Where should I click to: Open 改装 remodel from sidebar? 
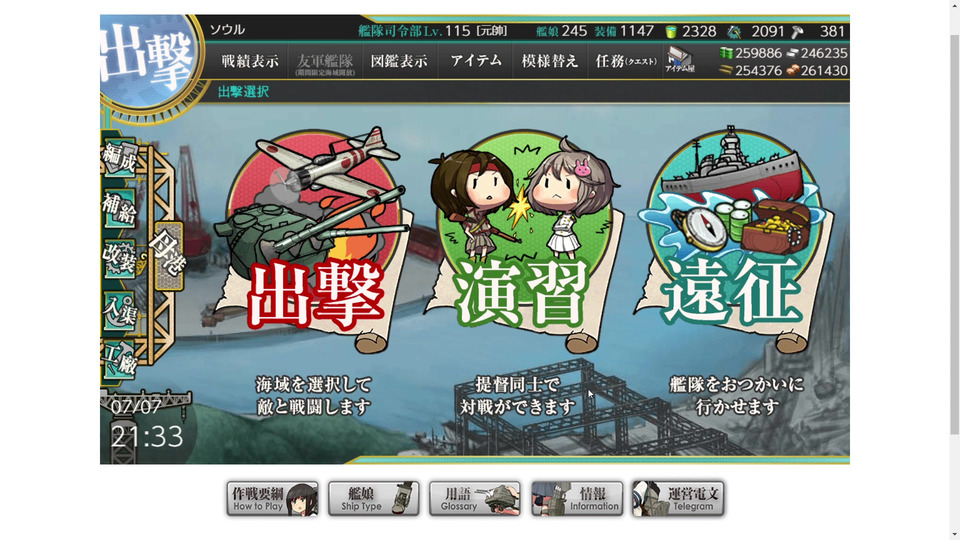(119, 258)
